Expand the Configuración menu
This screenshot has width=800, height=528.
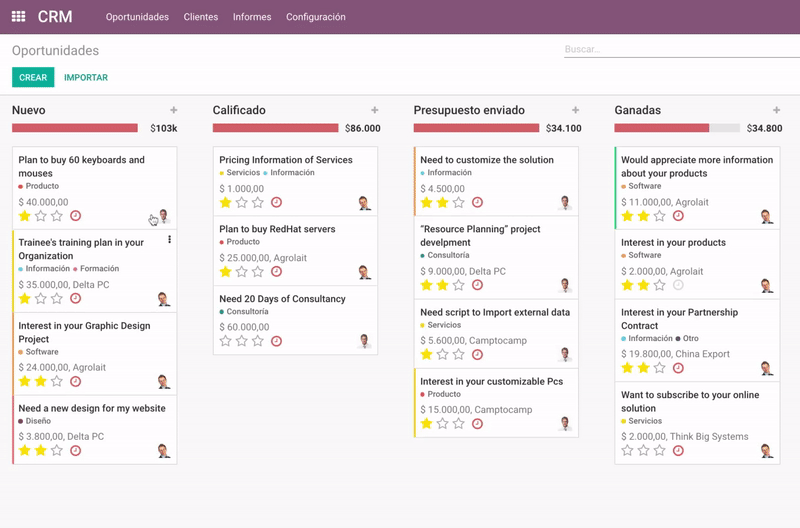pos(315,17)
